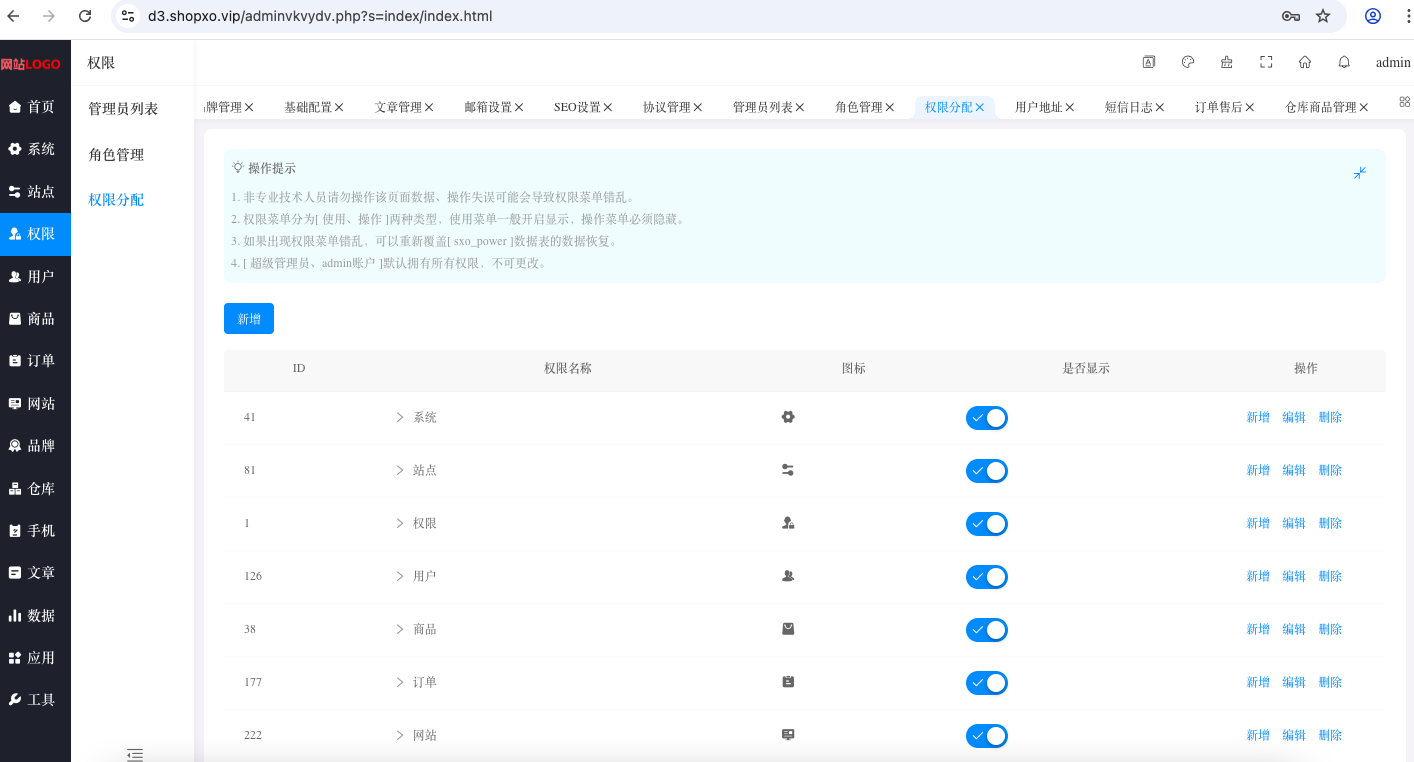Open 站点 in the left sidebar

point(35,192)
